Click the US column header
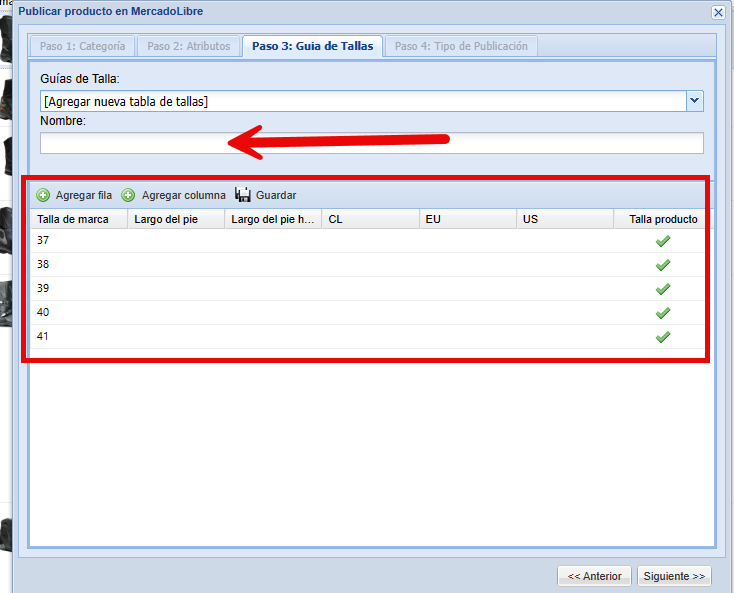734x593 pixels. [x=565, y=219]
